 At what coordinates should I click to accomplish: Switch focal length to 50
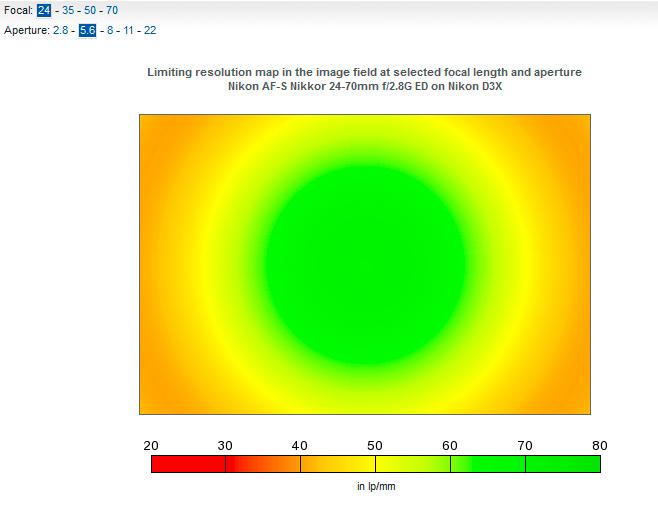pyautogui.click(x=90, y=10)
